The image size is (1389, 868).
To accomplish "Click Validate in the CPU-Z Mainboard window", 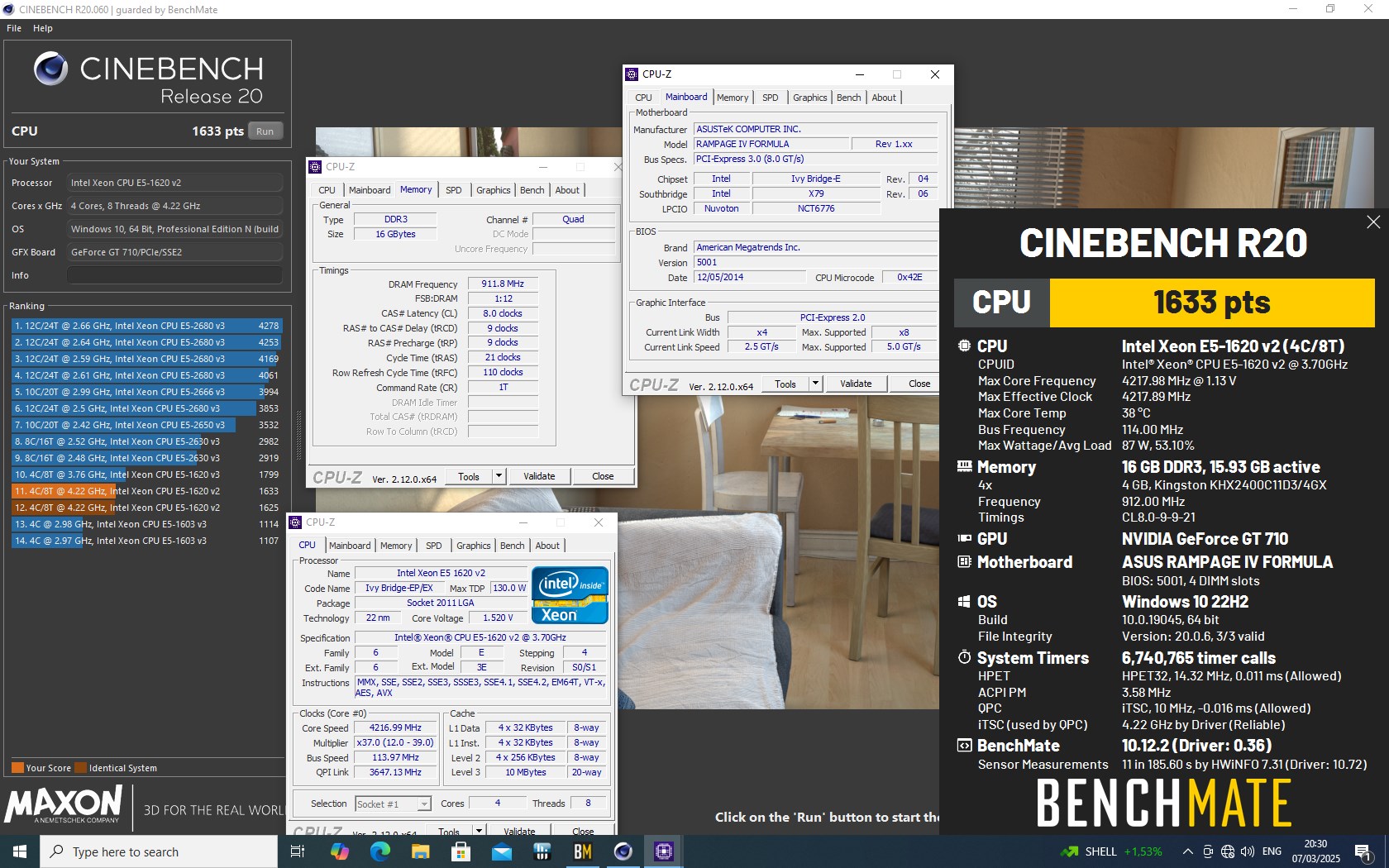I will click(856, 384).
